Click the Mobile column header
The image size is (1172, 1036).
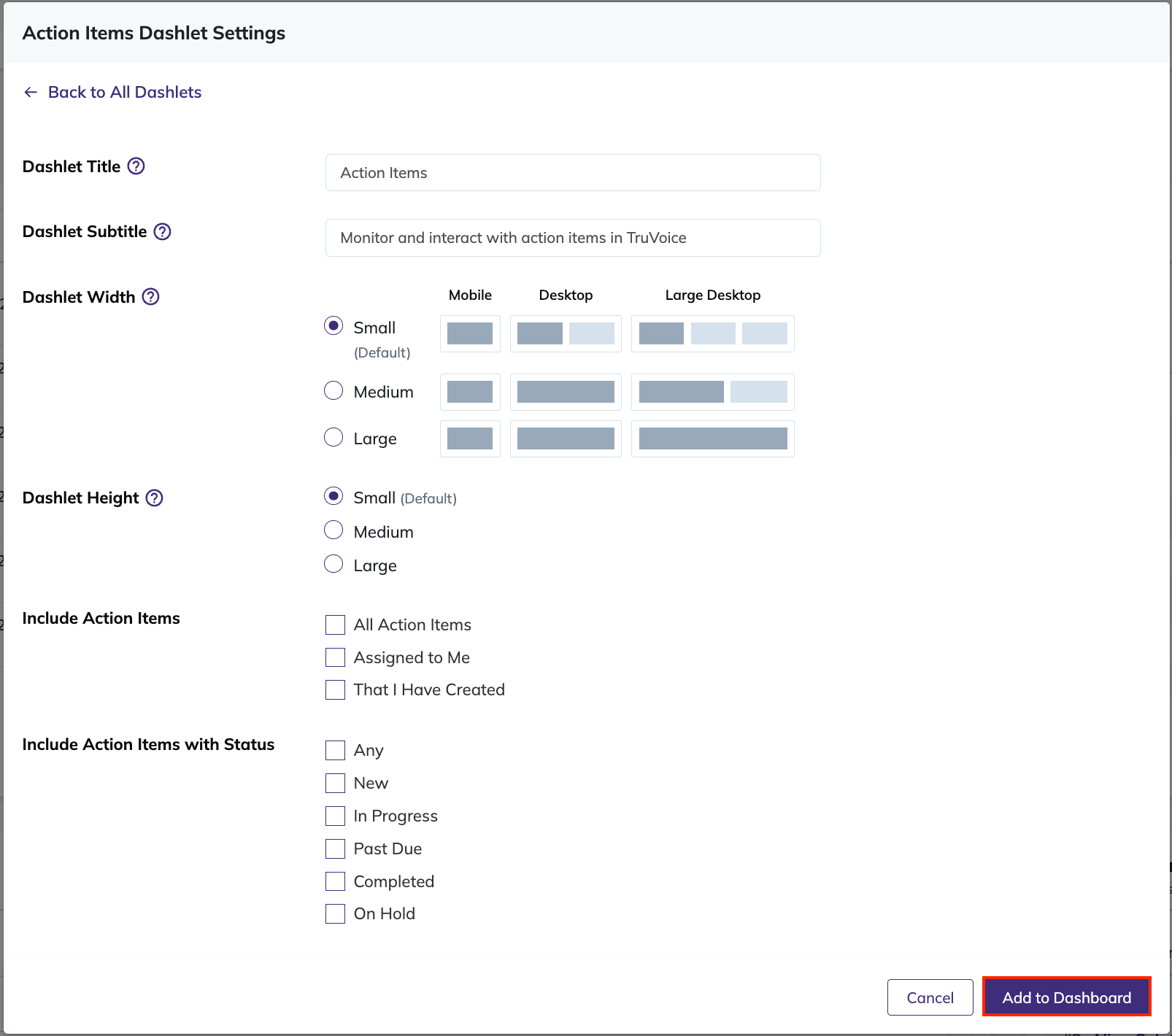[x=470, y=295]
